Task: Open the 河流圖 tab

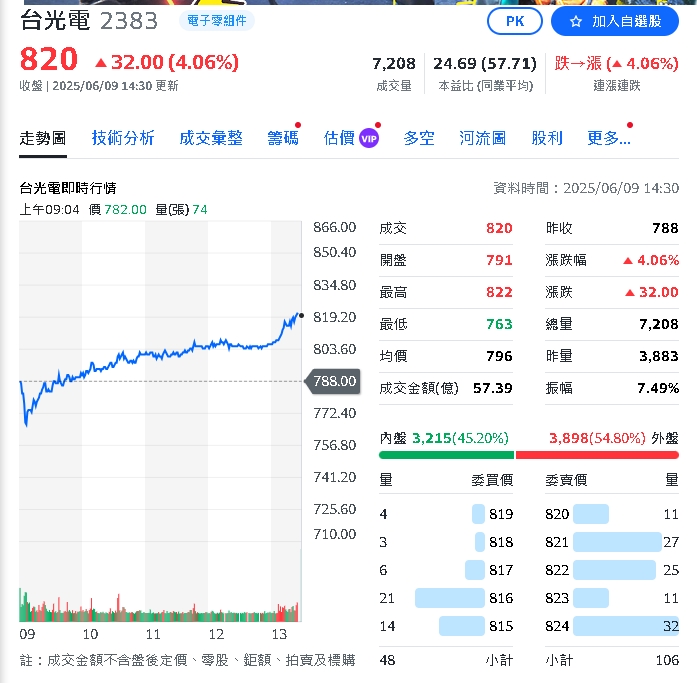Action: point(482,138)
